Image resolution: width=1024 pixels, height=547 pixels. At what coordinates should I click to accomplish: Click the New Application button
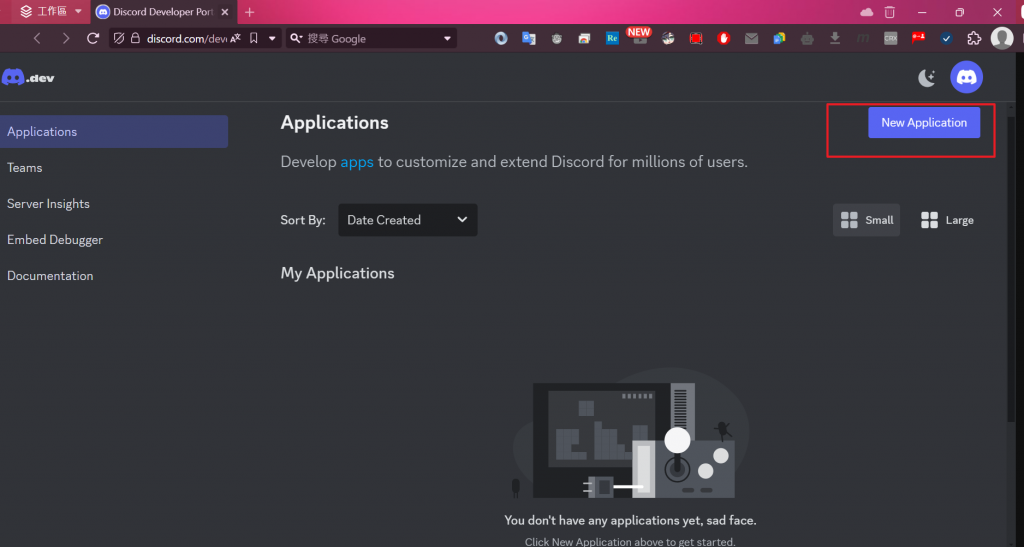click(x=923, y=123)
